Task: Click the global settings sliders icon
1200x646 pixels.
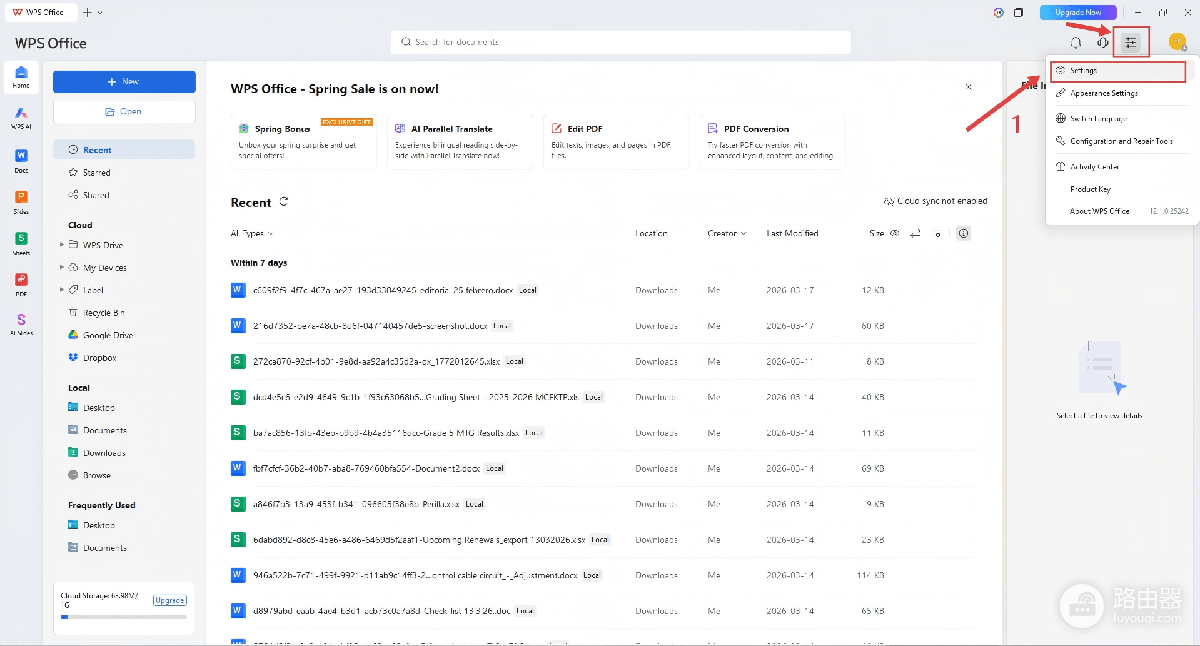Action: pyautogui.click(x=1130, y=43)
